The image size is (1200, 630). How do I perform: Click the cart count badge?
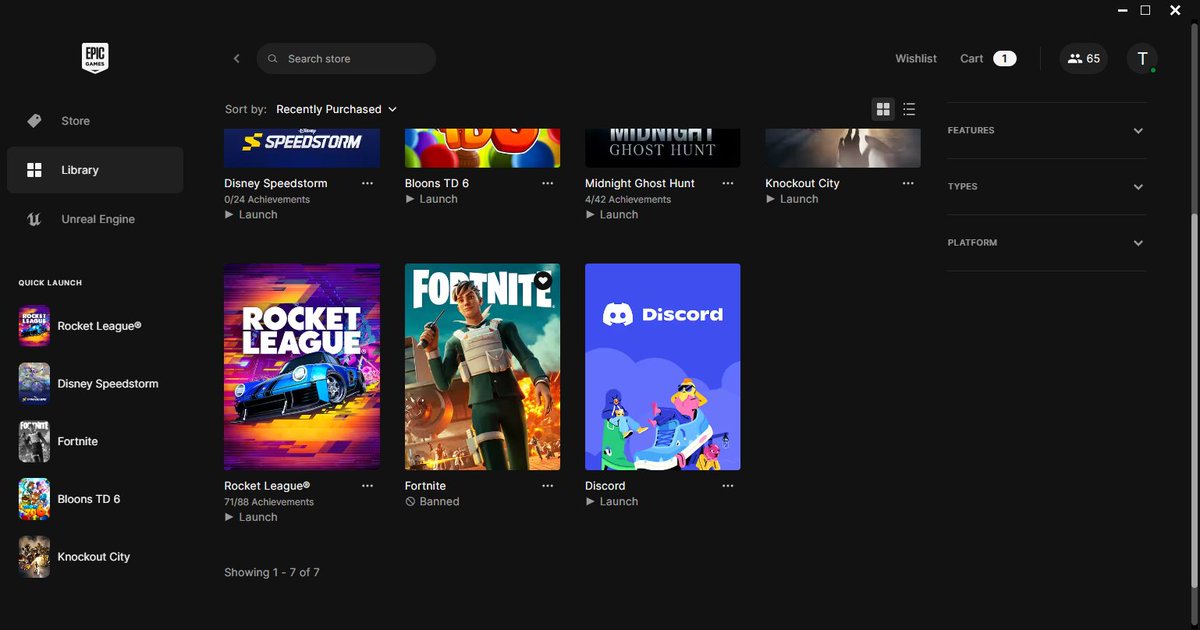pyautogui.click(x=1004, y=59)
